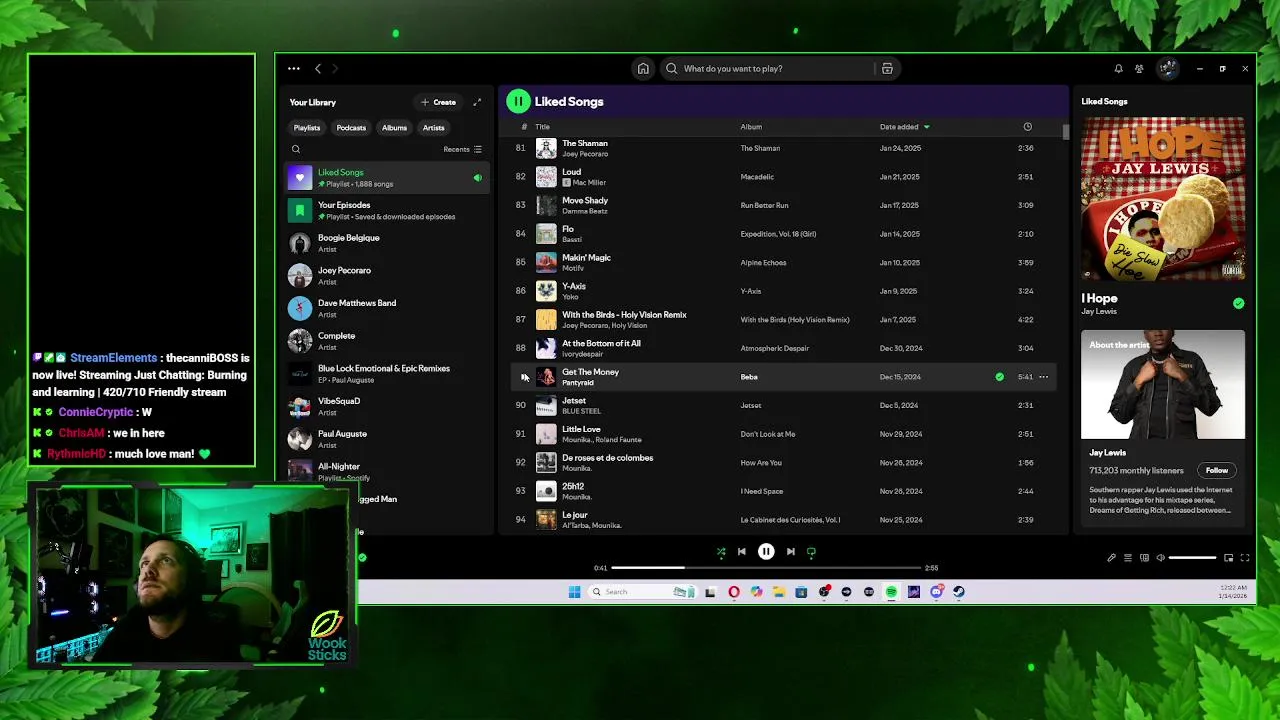Open Lyrics microphone icon
This screenshot has width=1280, height=720.
1111,558
